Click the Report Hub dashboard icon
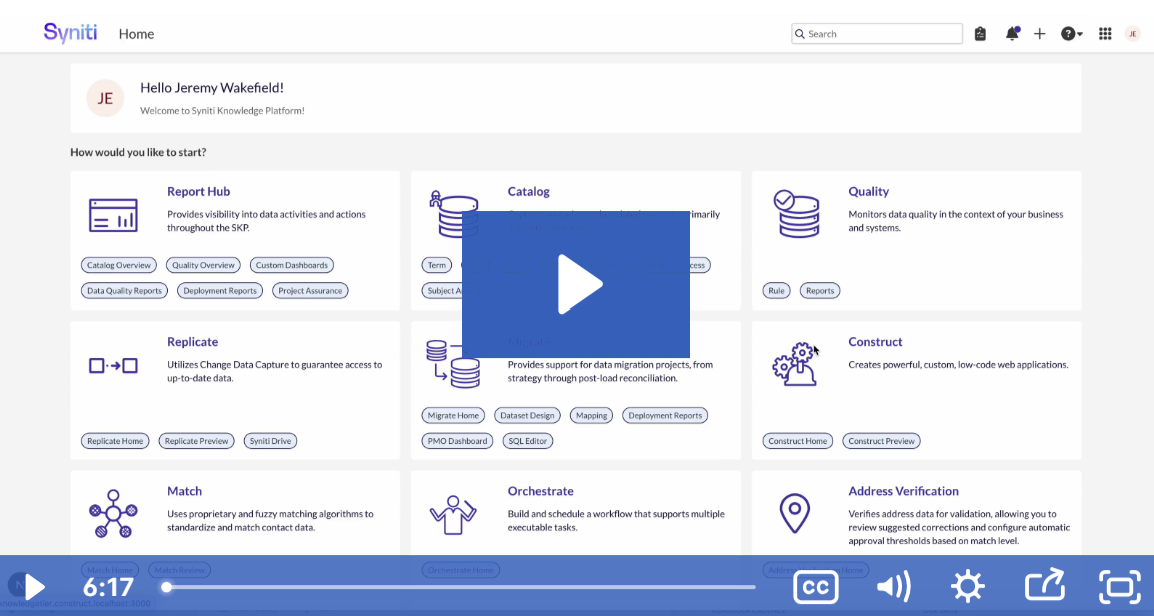The height and width of the screenshot is (616, 1154). point(113,215)
